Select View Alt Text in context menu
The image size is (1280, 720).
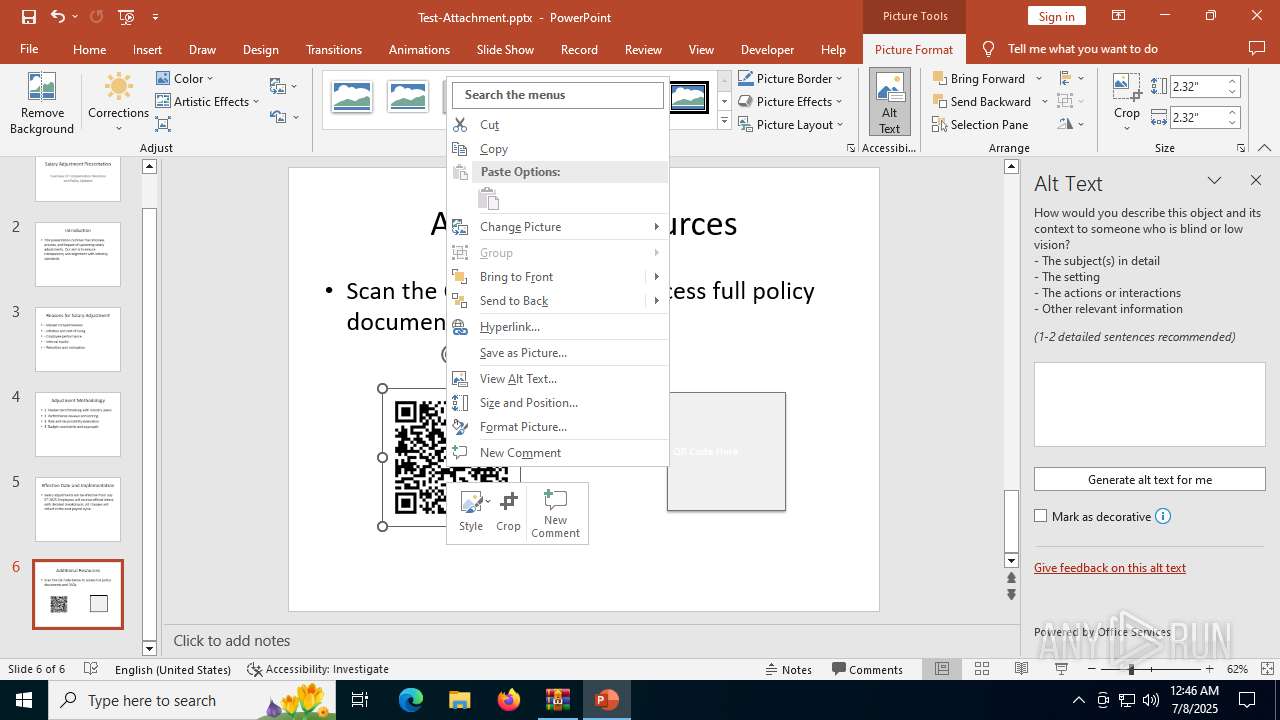tap(557, 378)
